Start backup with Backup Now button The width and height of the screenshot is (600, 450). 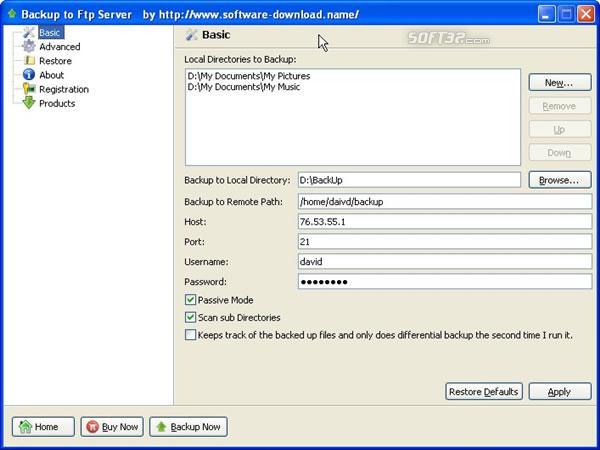[x=188, y=426]
